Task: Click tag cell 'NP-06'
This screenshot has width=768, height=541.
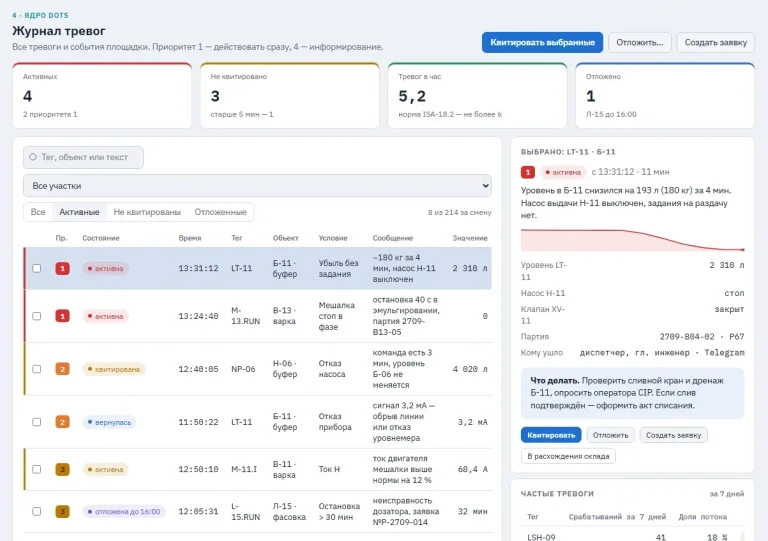Action: (243, 369)
